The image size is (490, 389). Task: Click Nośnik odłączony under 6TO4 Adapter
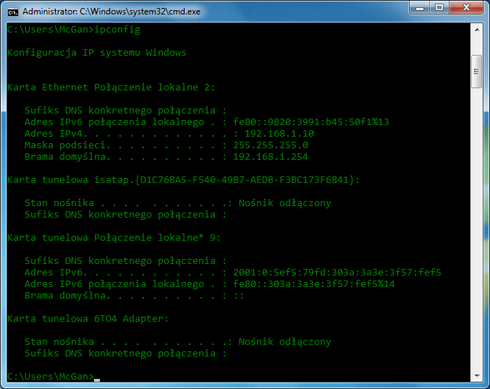tap(285, 342)
